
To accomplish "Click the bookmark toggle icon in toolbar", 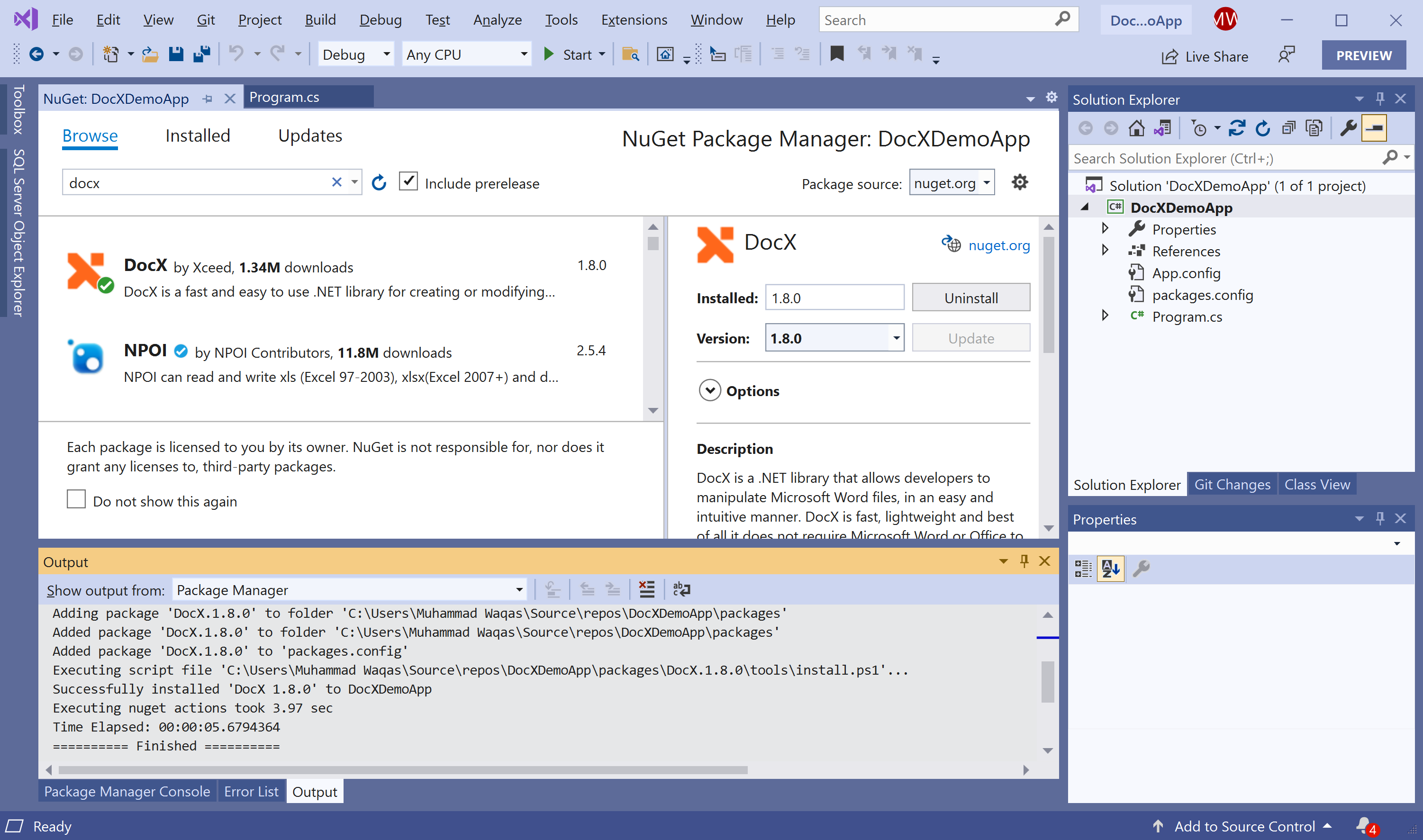I will (836, 54).
